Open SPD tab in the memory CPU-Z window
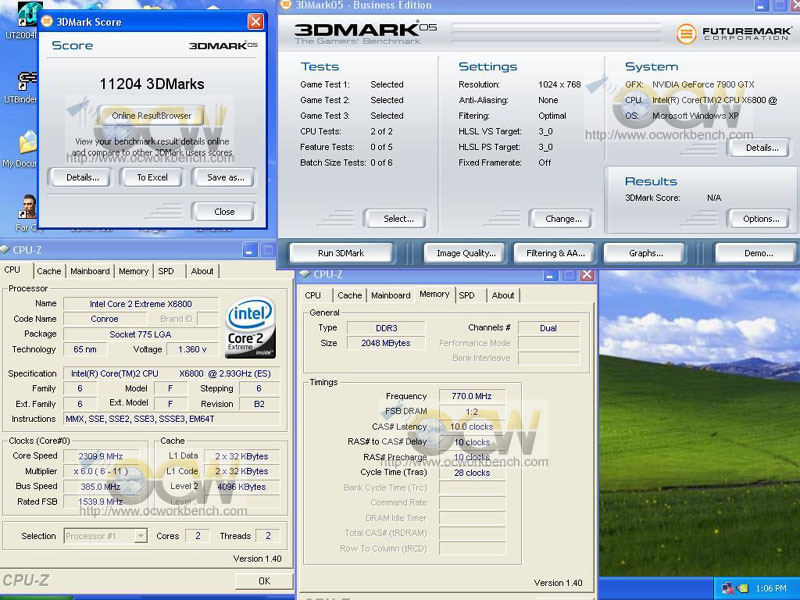 (466, 295)
